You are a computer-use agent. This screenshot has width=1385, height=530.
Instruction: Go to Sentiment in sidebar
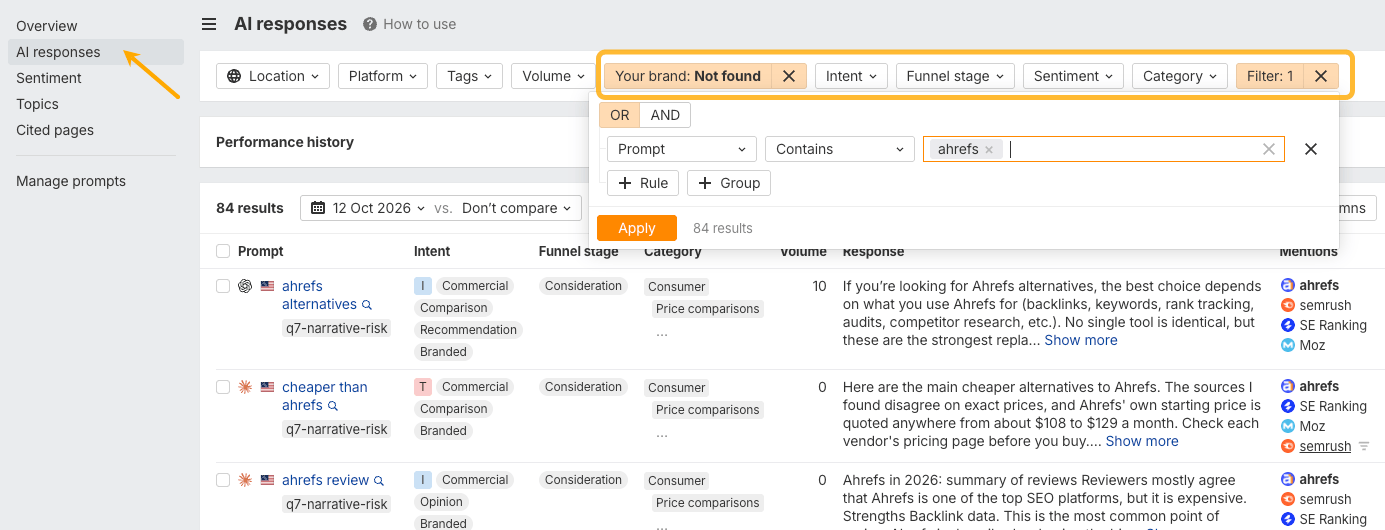pyautogui.click(x=49, y=78)
